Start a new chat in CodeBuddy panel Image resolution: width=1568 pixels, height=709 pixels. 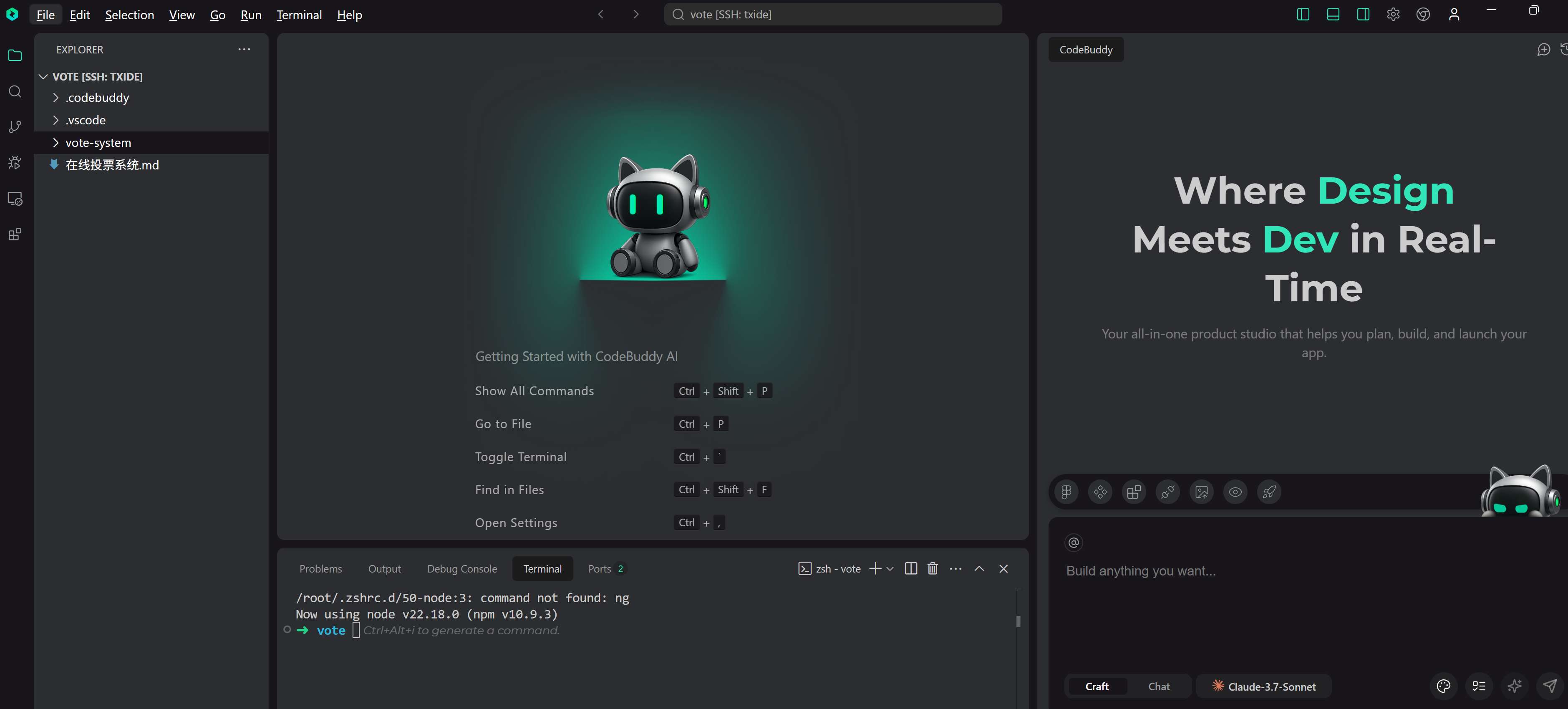point(1544,49)
